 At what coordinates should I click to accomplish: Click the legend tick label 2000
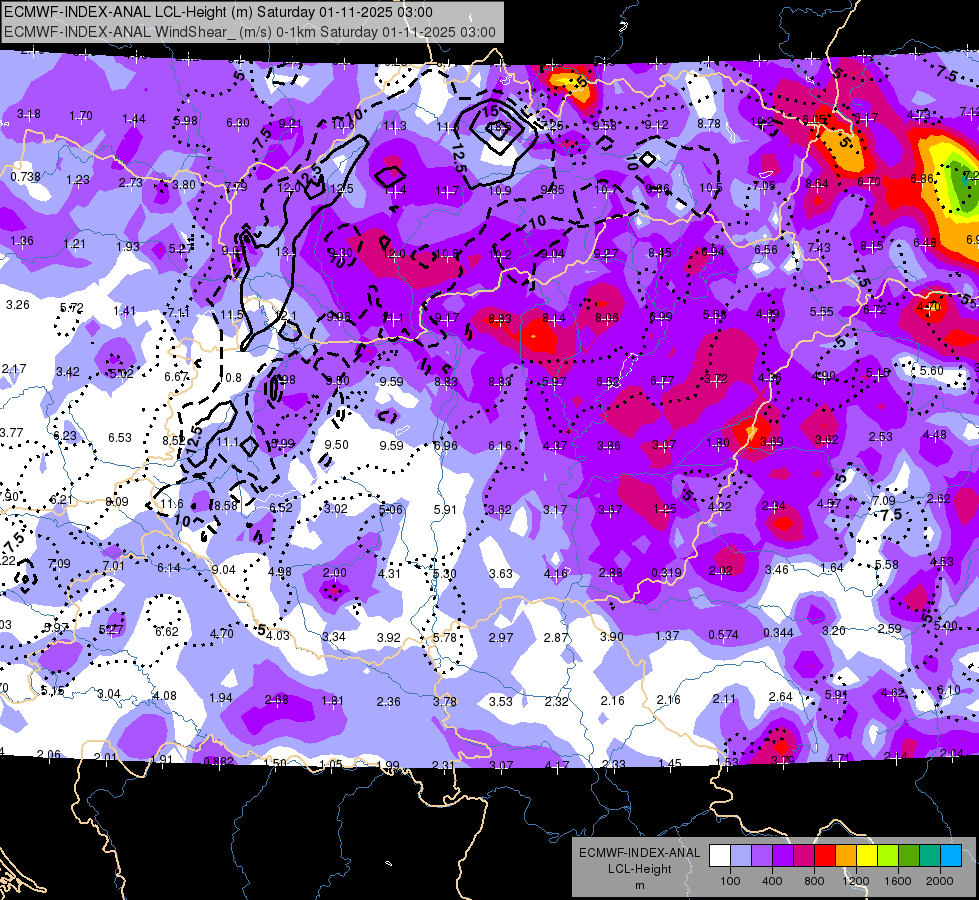940,881
